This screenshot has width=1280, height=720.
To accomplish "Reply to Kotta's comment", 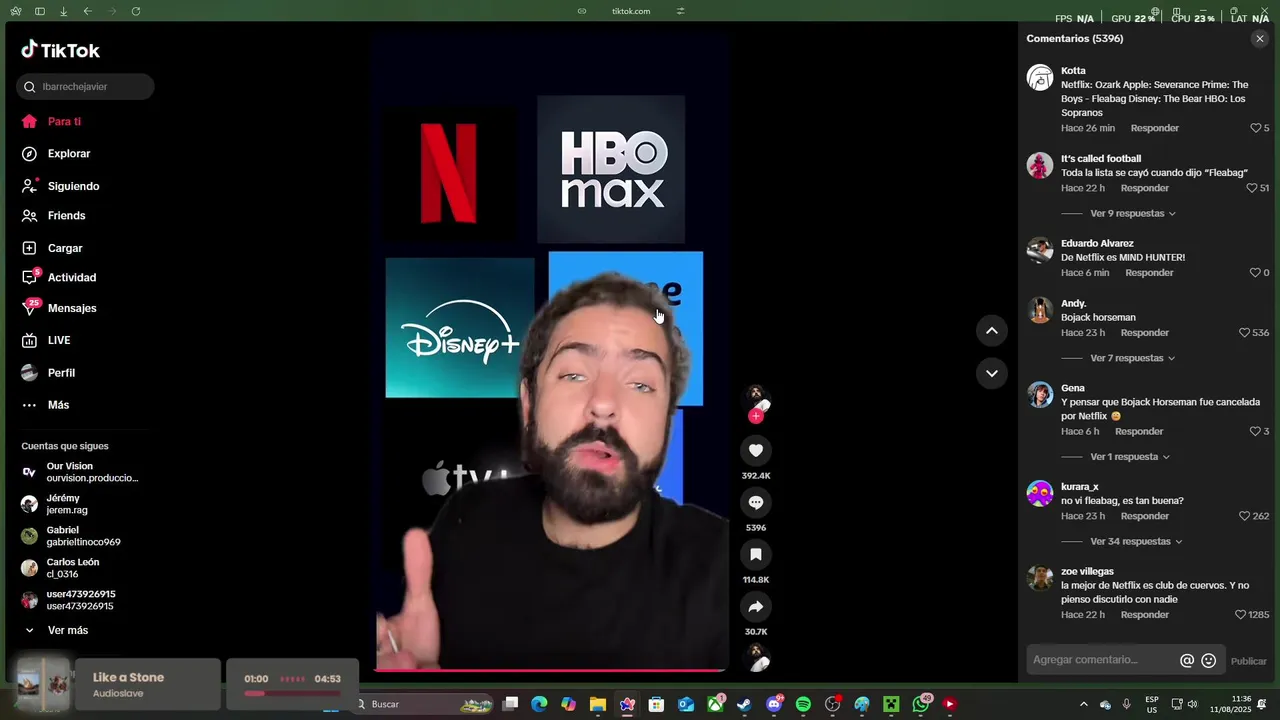I will [x=1154, y=128].
